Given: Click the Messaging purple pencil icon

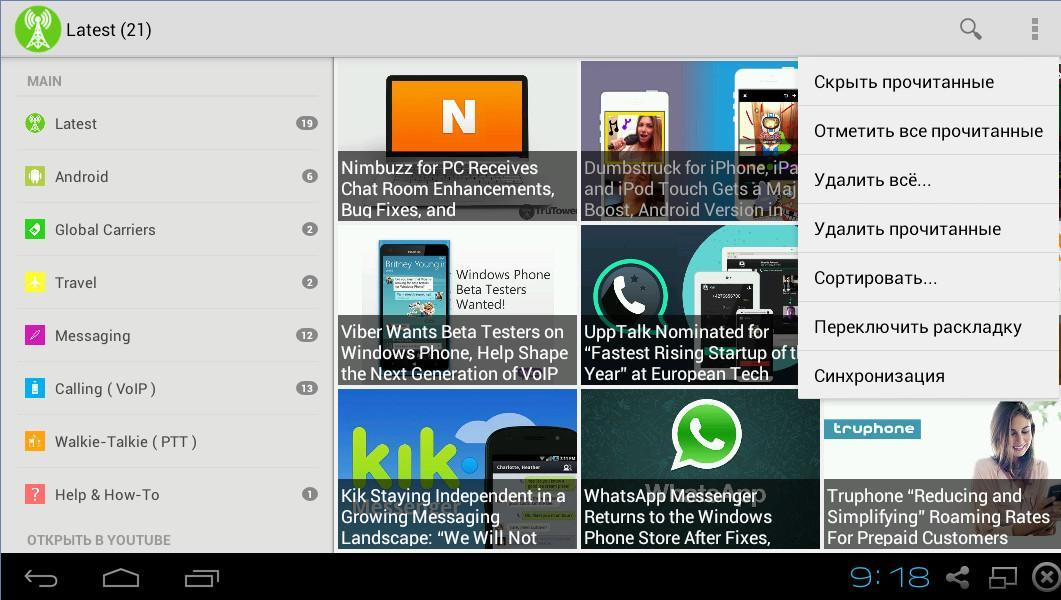Looking at the screenshot, I should 35,335.
